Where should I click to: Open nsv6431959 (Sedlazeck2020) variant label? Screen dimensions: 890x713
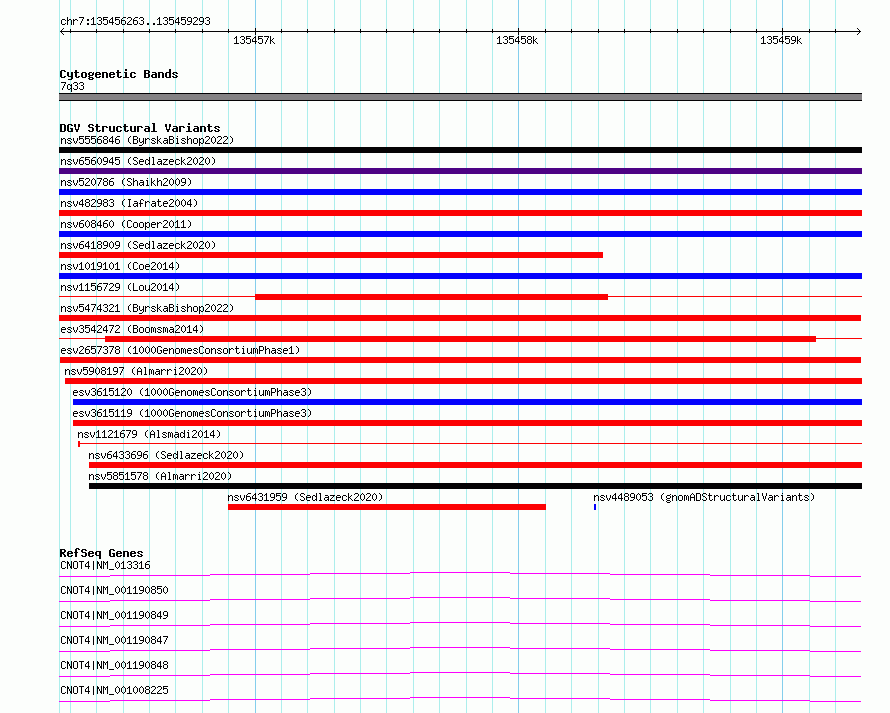coord(305,497)
